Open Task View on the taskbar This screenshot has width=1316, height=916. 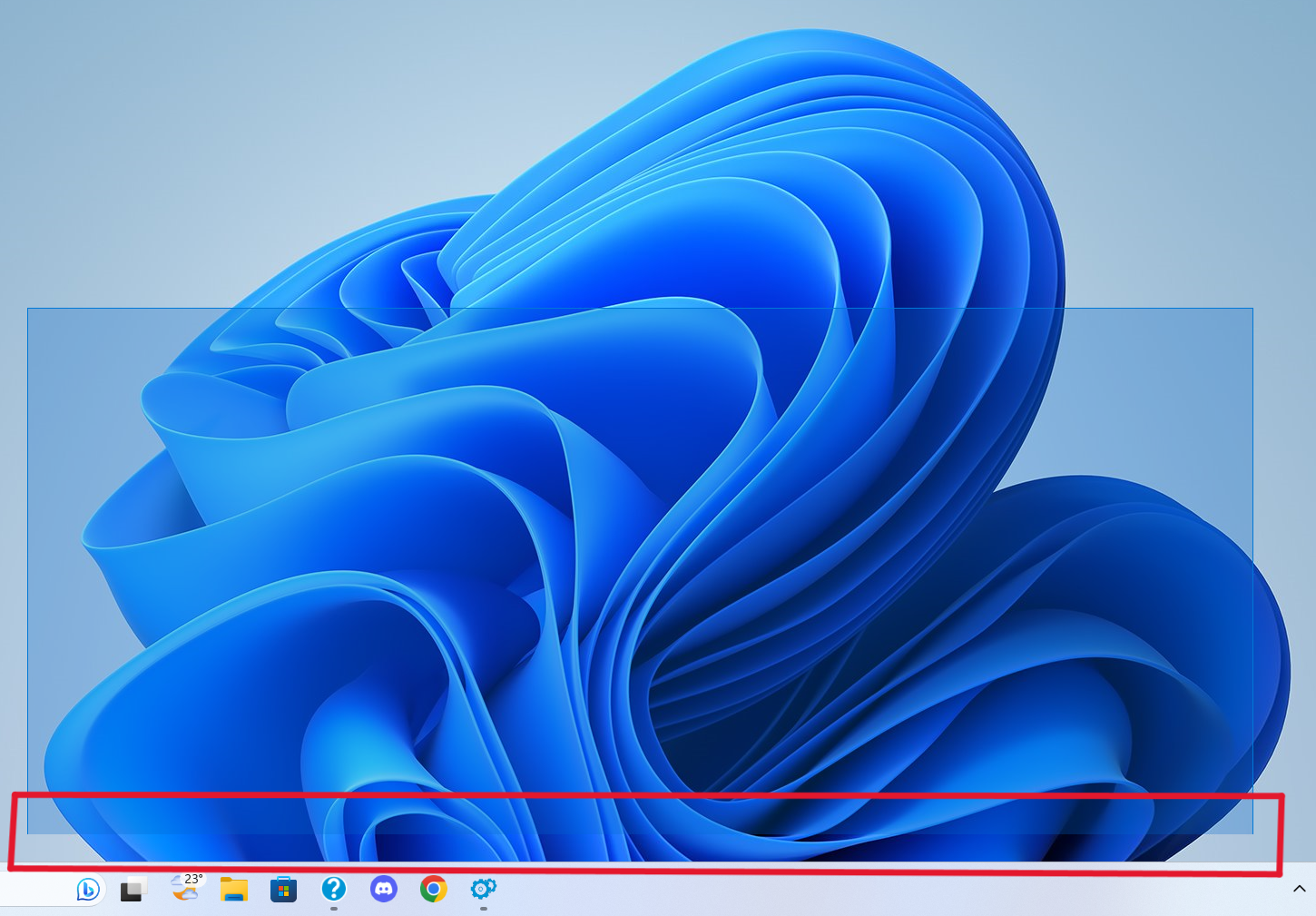point(133,890)
